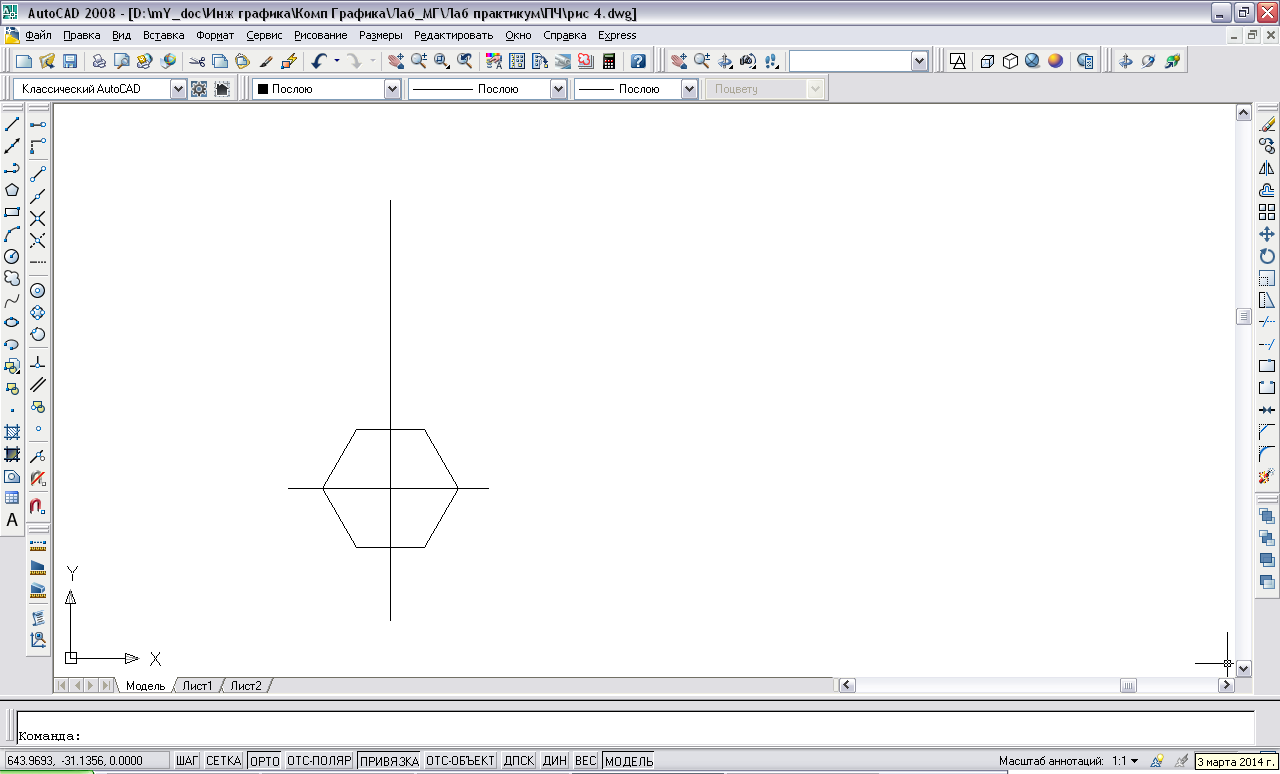Open the Plot (print) icon
This screenshot has width=1280, height=774.
[99, 61]
